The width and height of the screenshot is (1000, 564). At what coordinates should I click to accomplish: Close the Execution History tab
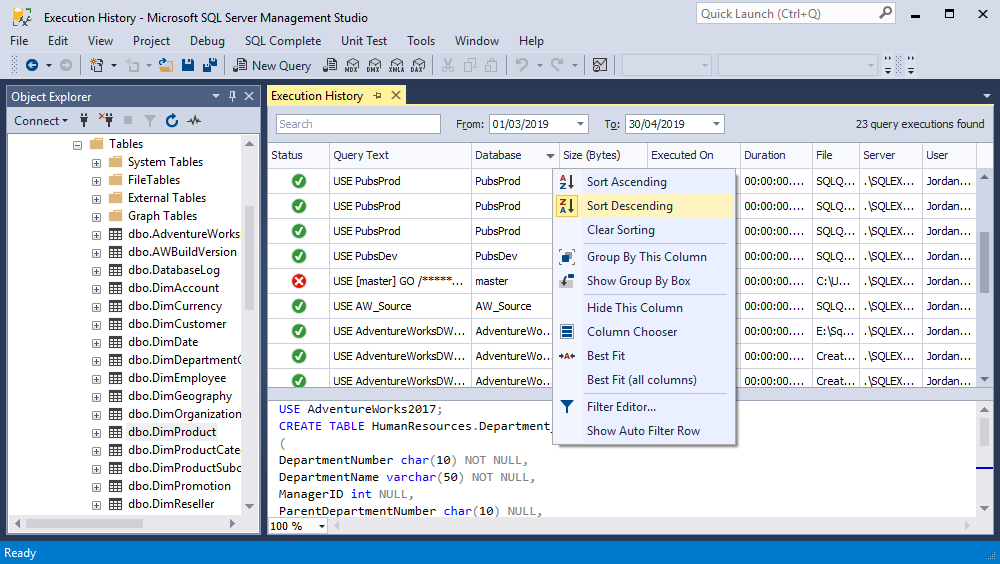point(396,95)
